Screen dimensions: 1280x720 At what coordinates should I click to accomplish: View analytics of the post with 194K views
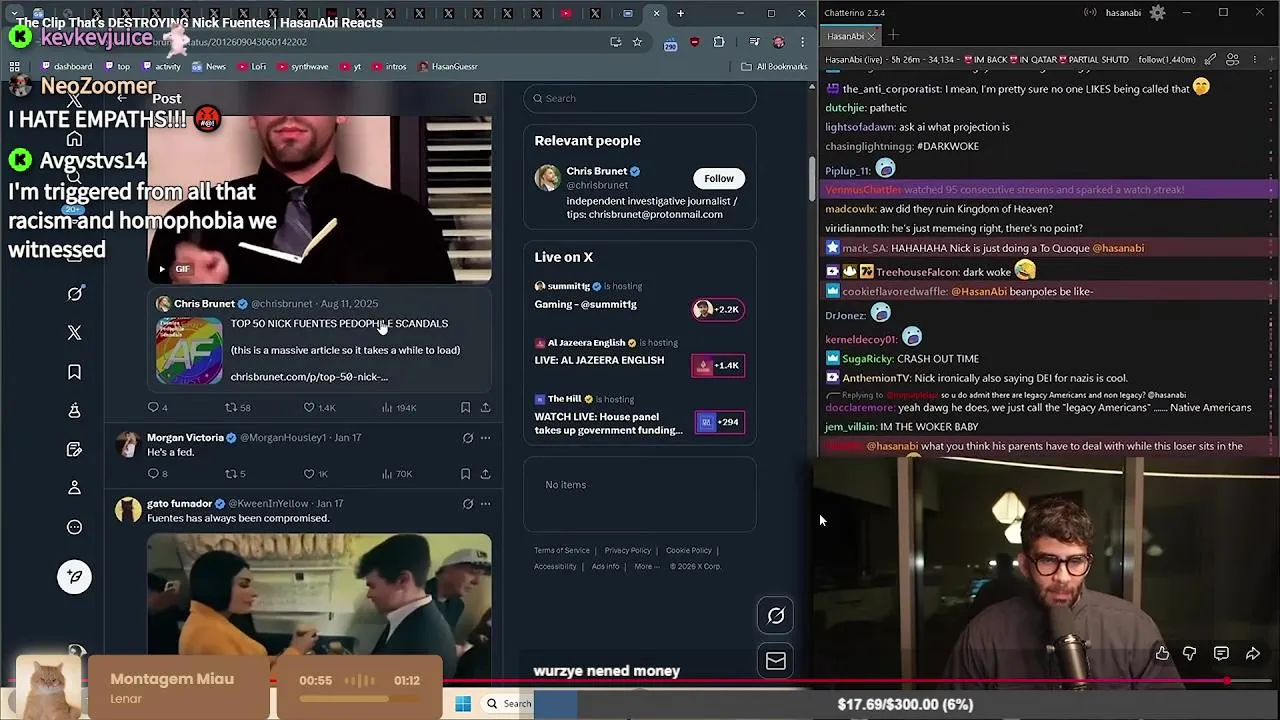[x=399, y=408]
